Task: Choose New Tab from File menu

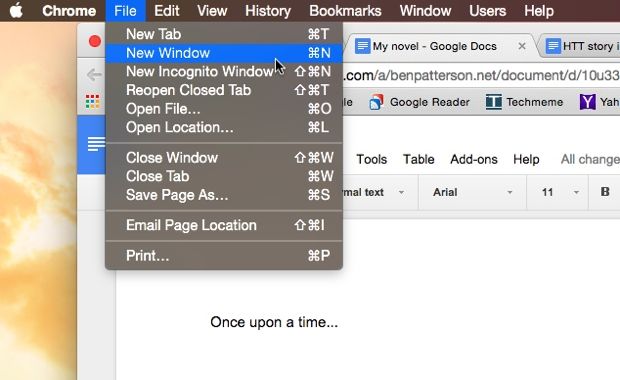Action: coord(224,34)
